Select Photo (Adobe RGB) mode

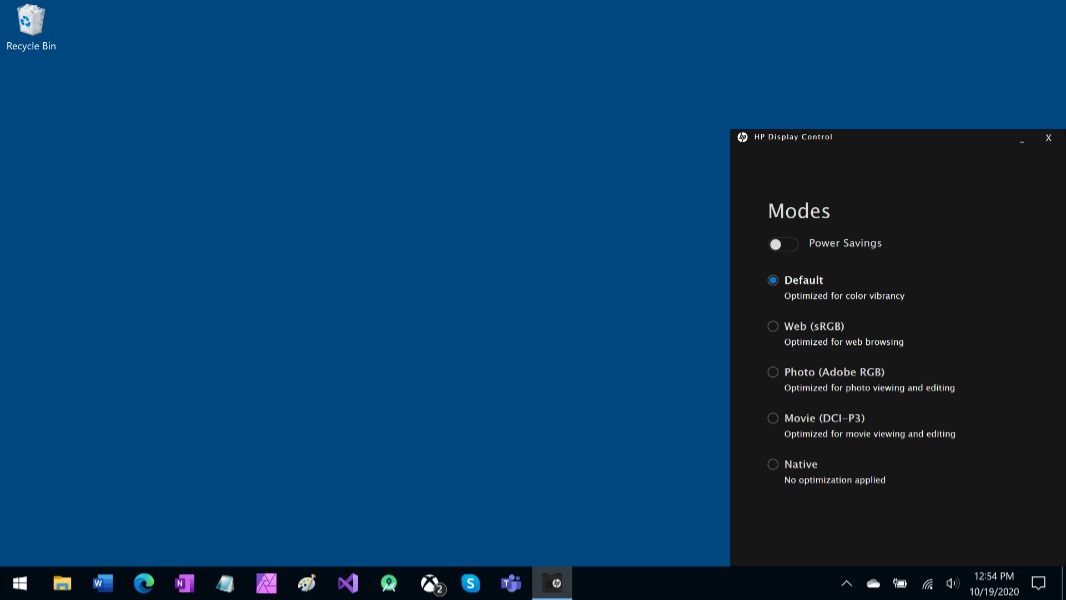click(773, 372)
